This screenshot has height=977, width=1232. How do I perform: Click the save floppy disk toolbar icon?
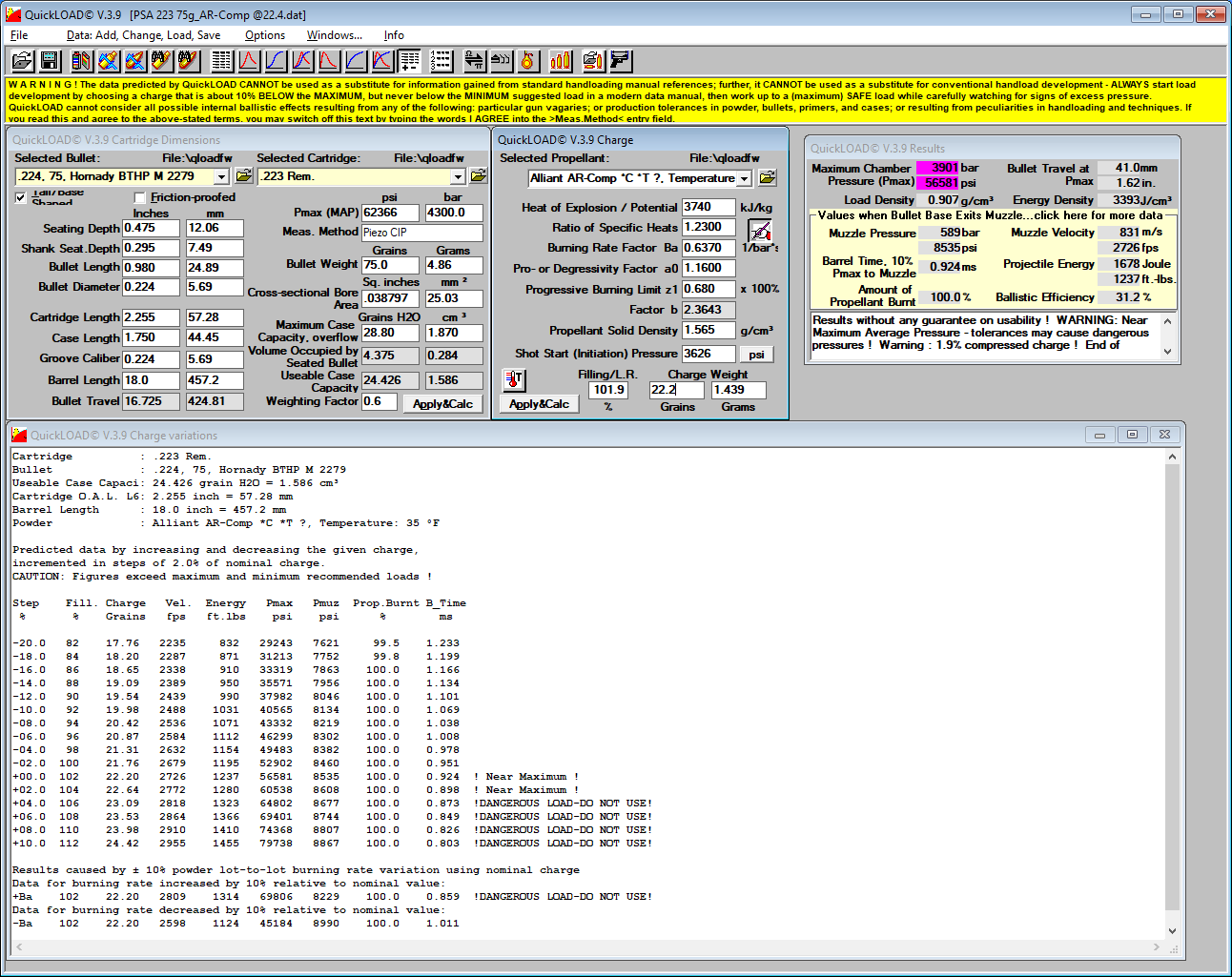coord(50,61)
